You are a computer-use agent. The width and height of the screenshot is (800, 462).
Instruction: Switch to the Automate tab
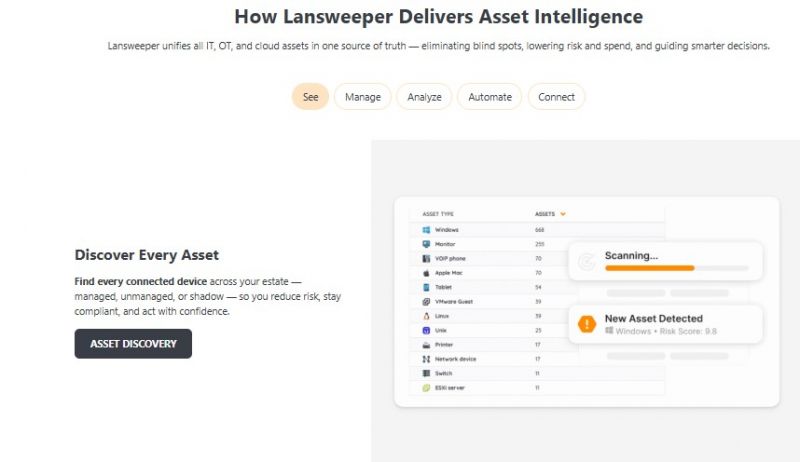click(490, 96)
